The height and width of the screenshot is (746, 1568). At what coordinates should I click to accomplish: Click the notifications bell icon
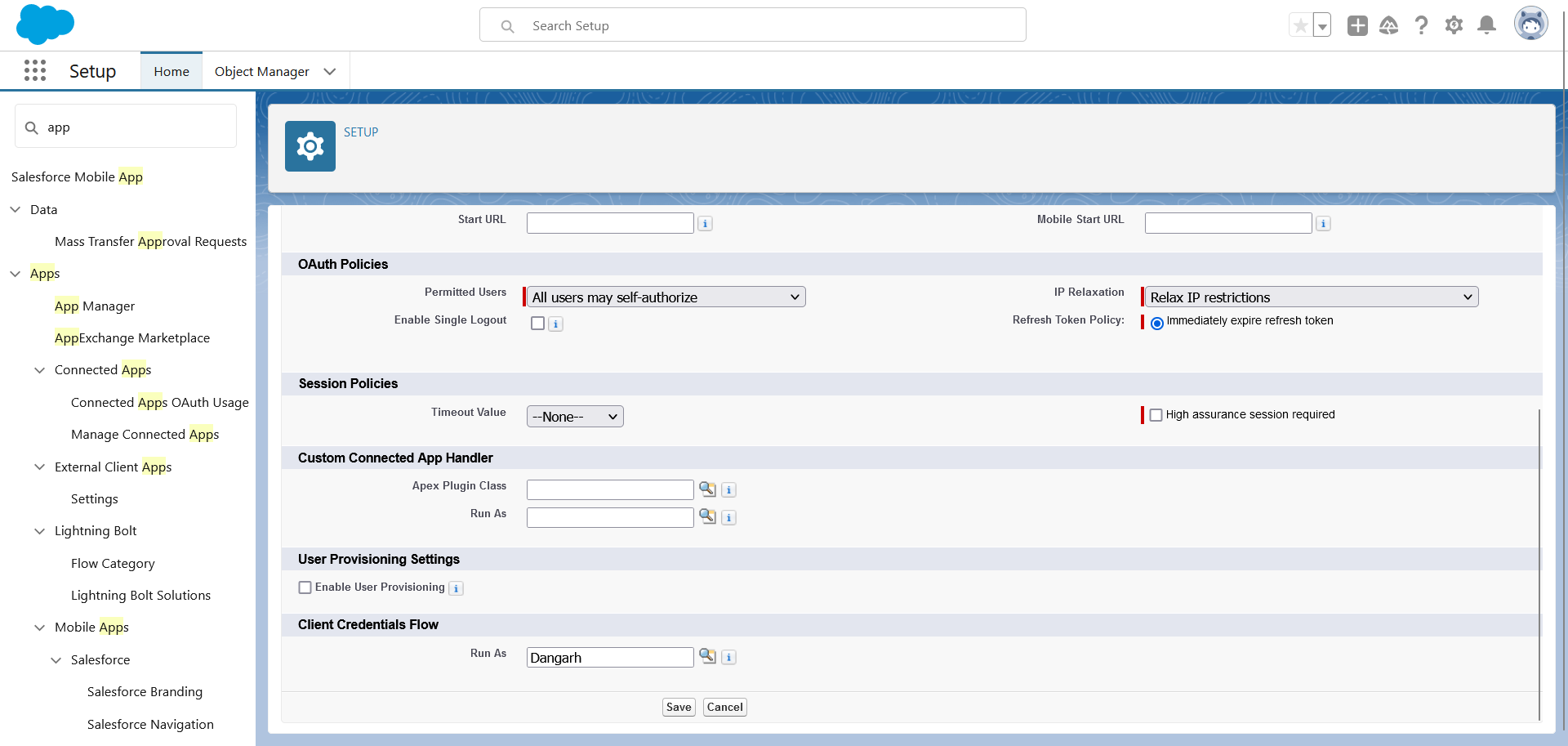(1486, 25)
